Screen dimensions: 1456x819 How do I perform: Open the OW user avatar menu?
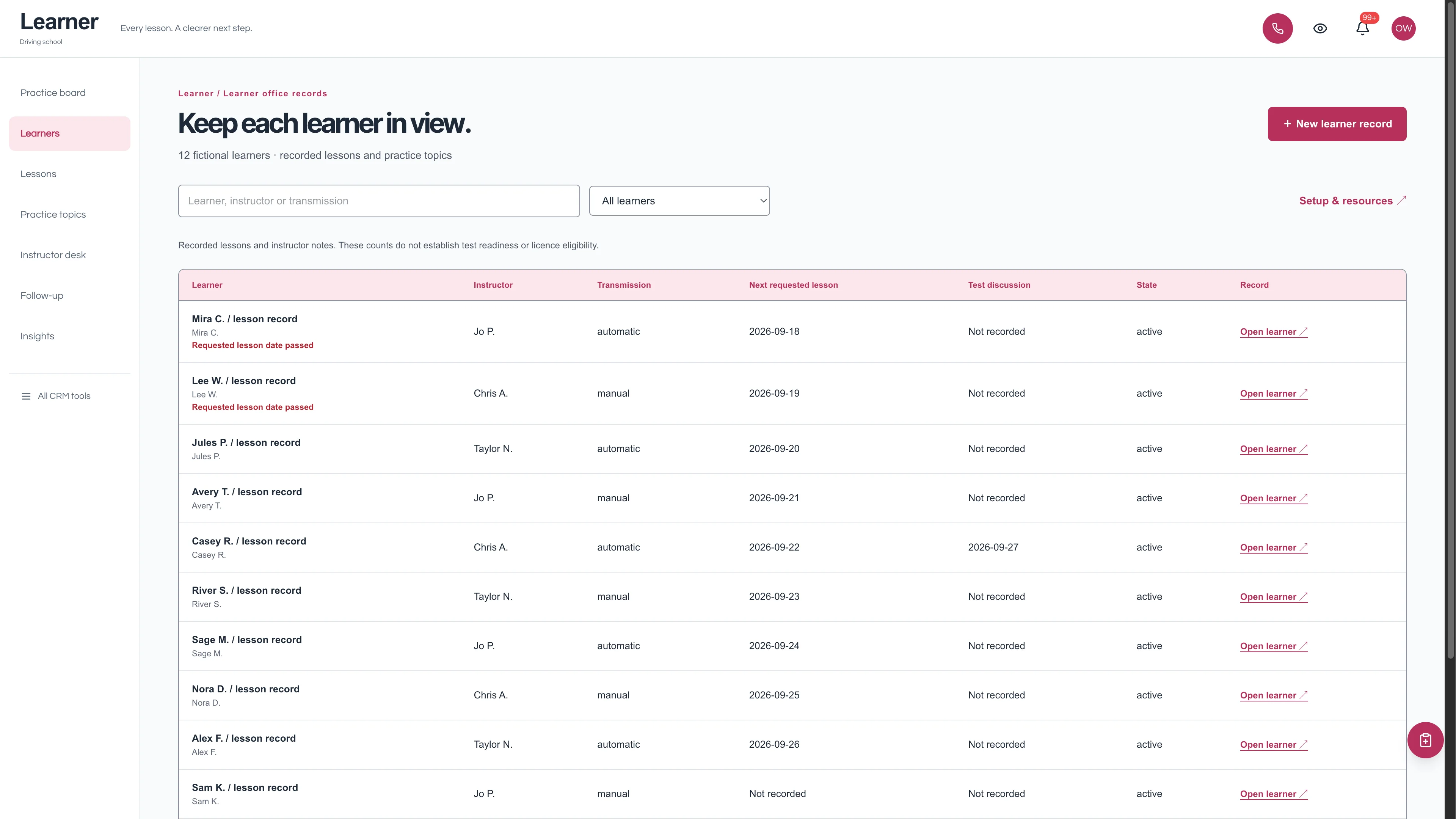click(1403, 28)
